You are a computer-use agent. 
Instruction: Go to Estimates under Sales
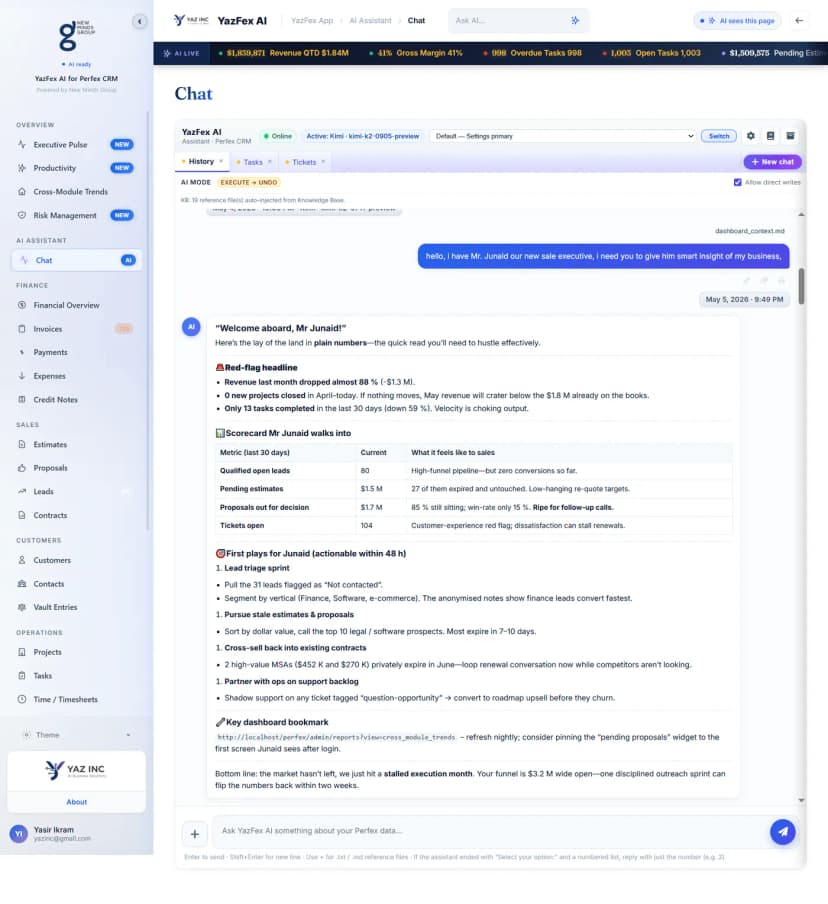click(x=75, y=445)
